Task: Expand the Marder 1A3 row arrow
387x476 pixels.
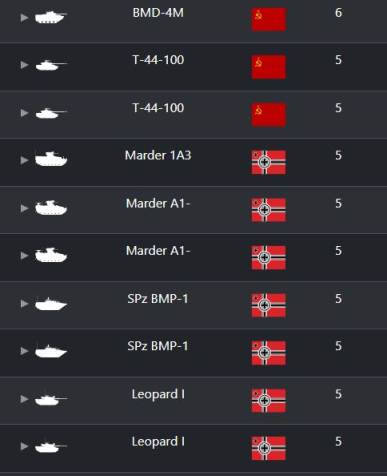Action: tap(24, 160)
